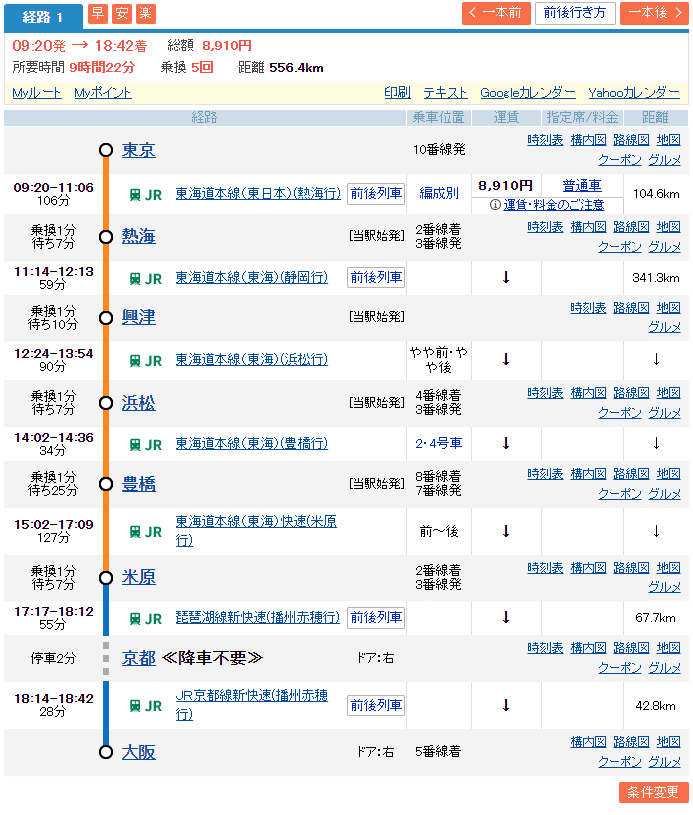Open 東海道本線(東日本)(熱海行) line link
Viewport: 693px width, 815px height.
258,193
